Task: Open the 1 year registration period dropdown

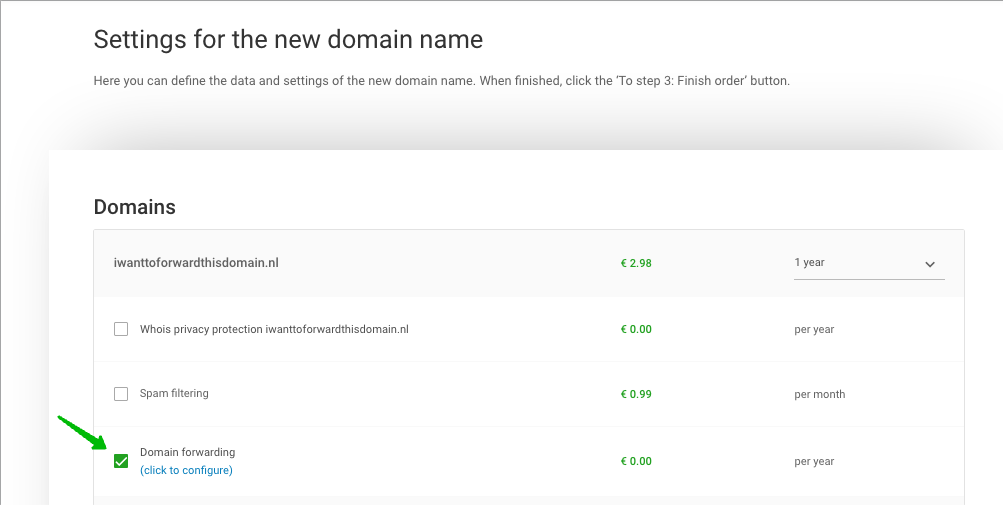Action: pos(869,264)
